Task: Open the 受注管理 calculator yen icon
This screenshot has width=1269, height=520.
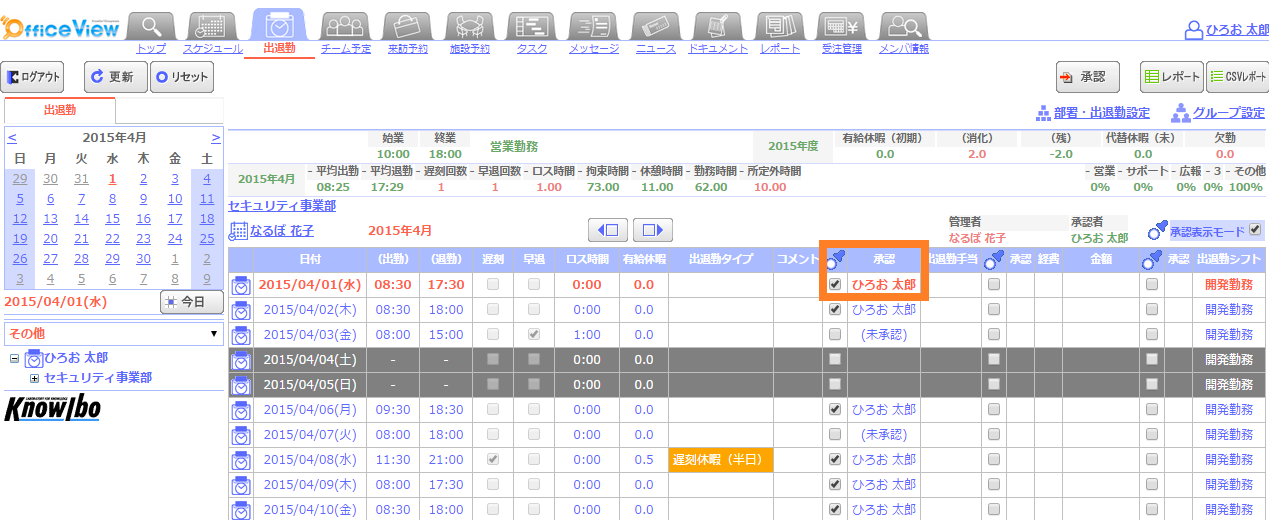Action: coord(841,25)
